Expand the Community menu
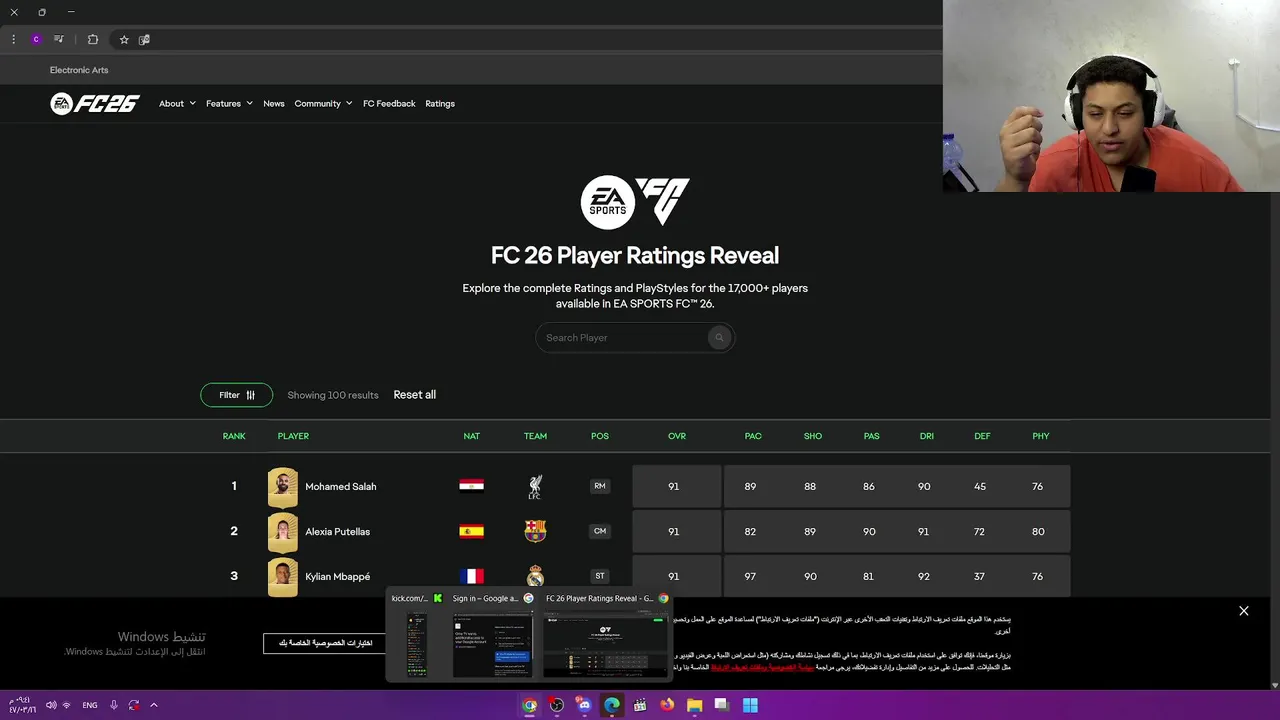Viewport: 1280px width, 720px height. coord(323,104)
